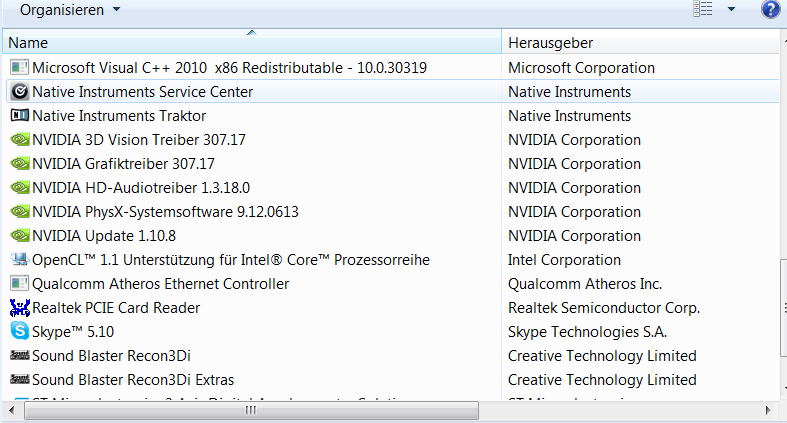Viewport: 787px width, 423px height.
Task: Click the NVIDIA HD-Audiotreiber icon
Action: click(x=20, y=188)
